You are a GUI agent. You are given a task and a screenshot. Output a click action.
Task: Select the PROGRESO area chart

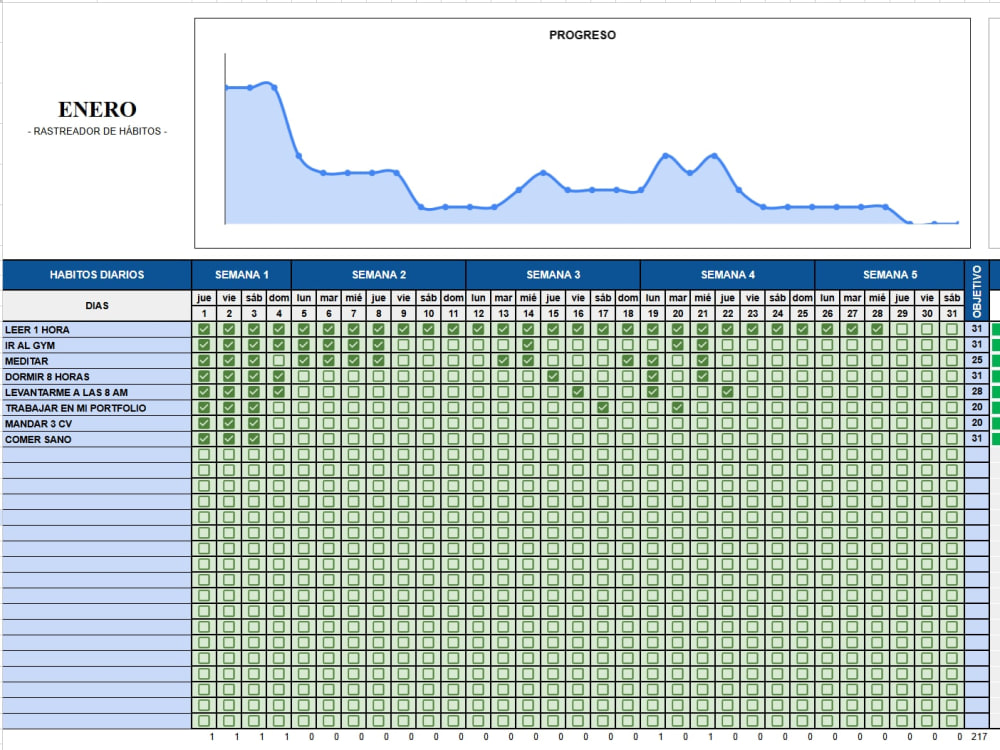pyautogui.click(x=582, y=133)
